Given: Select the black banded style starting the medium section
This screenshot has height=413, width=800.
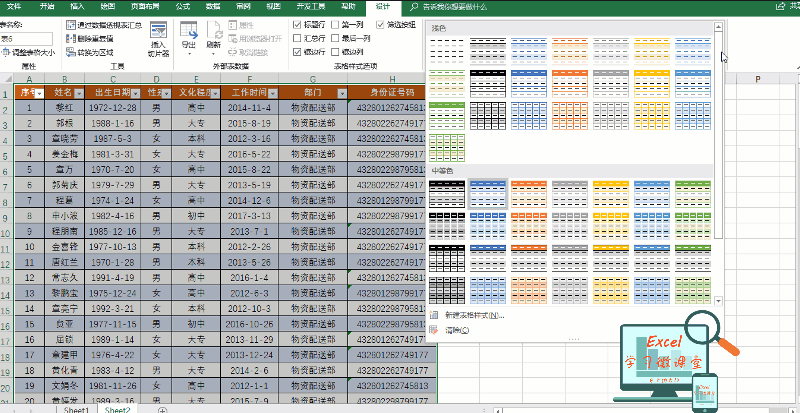Looking at the screenshot, I should pos(447,194).
